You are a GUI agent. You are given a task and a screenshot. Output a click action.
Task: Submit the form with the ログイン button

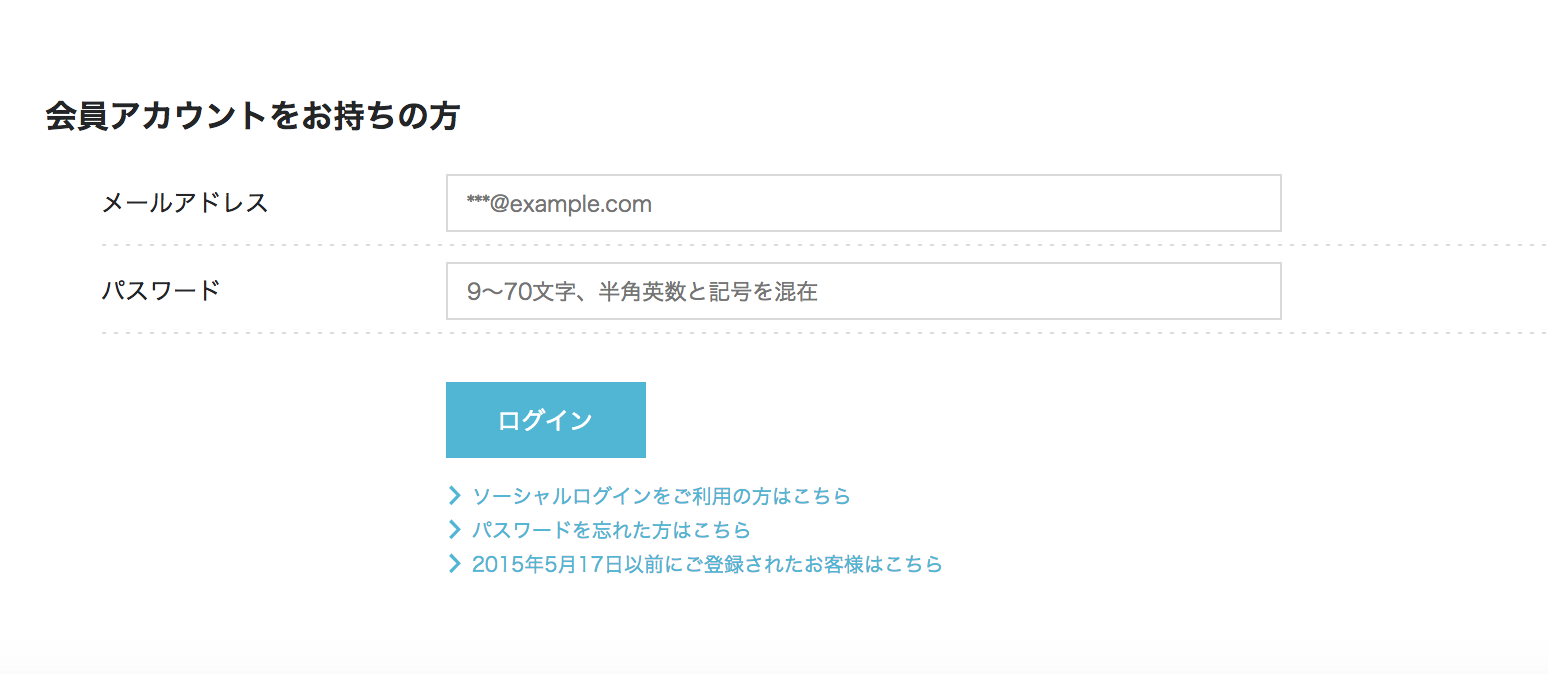click(x=545, y=420)
